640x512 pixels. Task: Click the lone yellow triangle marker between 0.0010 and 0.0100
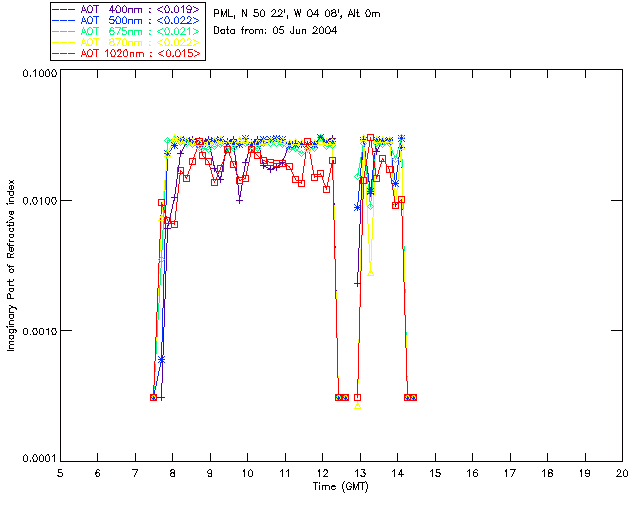[371, 273]
